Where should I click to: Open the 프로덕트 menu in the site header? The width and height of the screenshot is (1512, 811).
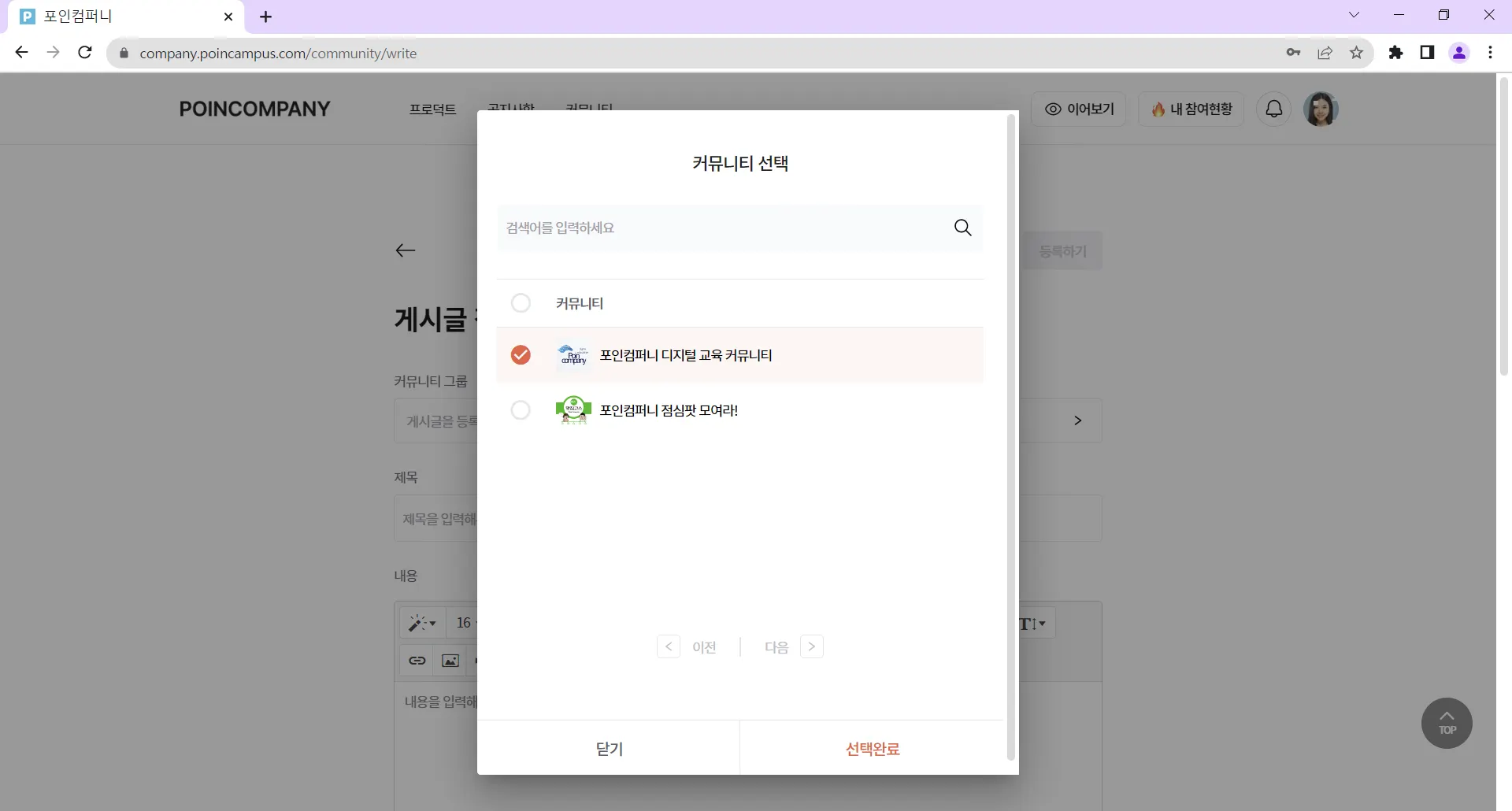(x=432, y=109)
